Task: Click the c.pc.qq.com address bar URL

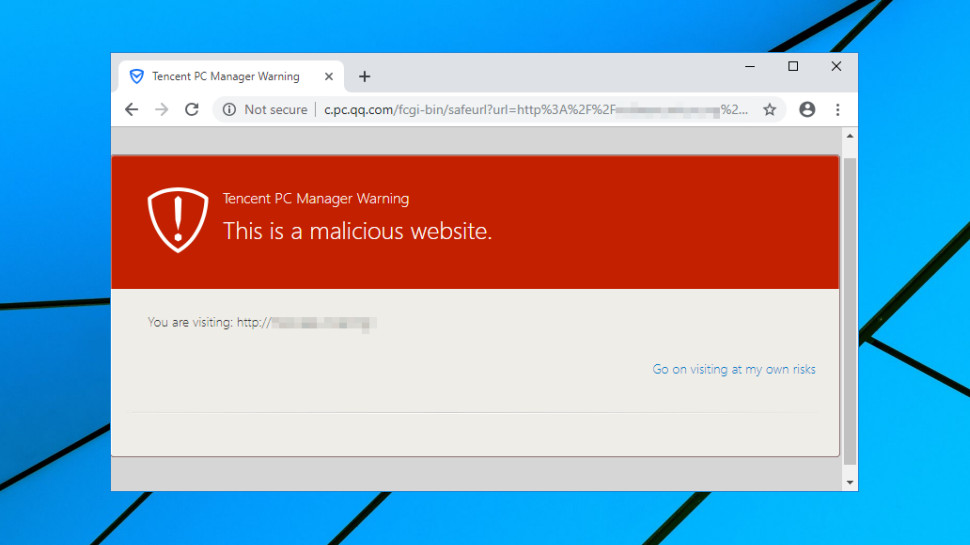Action: (536, 109)
